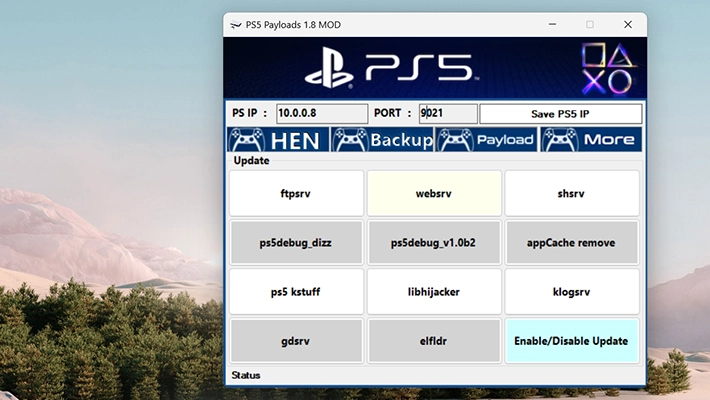Minimize the PS5 Payloads window
710x400 pixels.
click(x=552, y=24)
